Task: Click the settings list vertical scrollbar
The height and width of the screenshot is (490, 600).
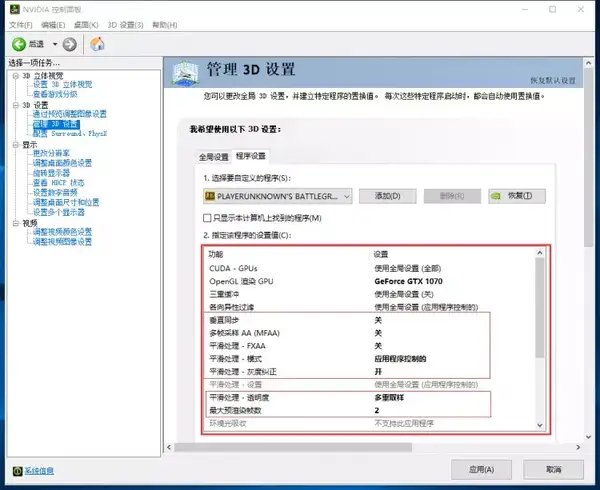Action: 541,330
